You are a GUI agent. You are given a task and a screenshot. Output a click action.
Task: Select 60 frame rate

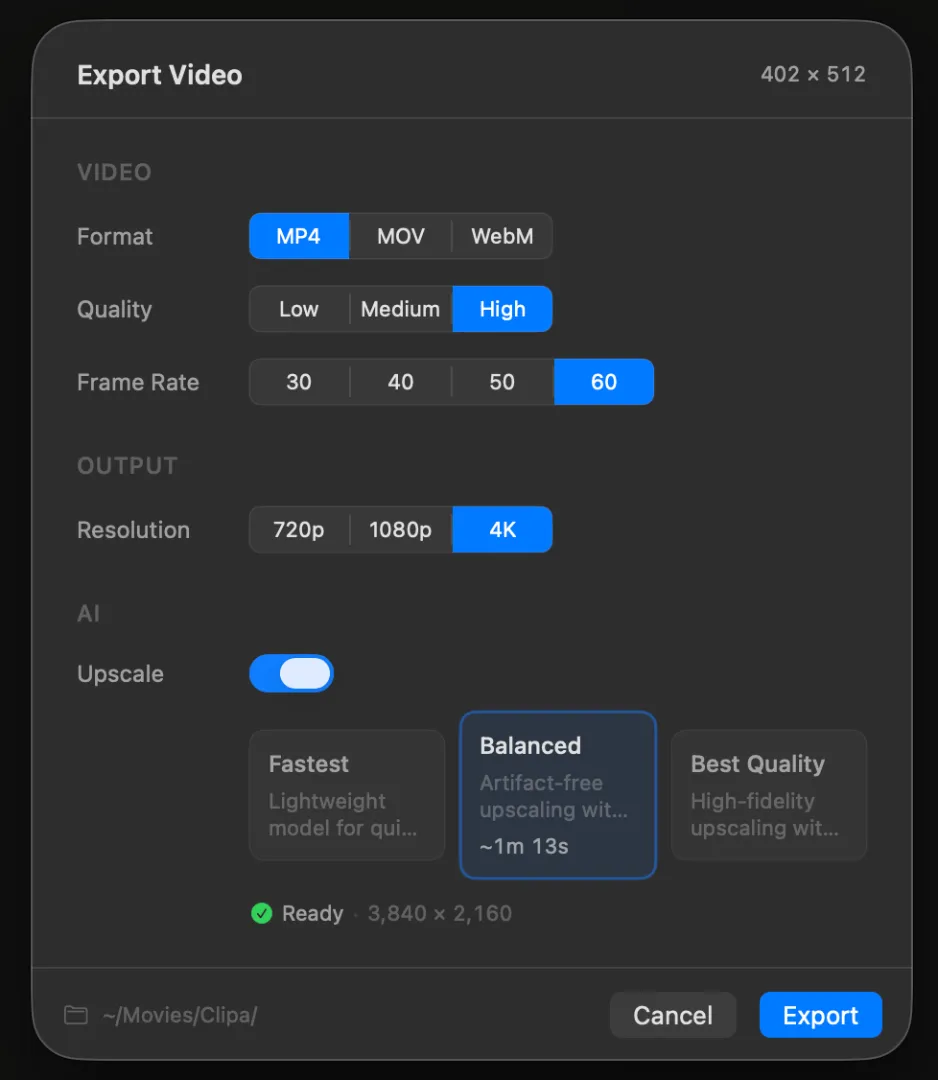pyautogui.click(x=604, y=382)
